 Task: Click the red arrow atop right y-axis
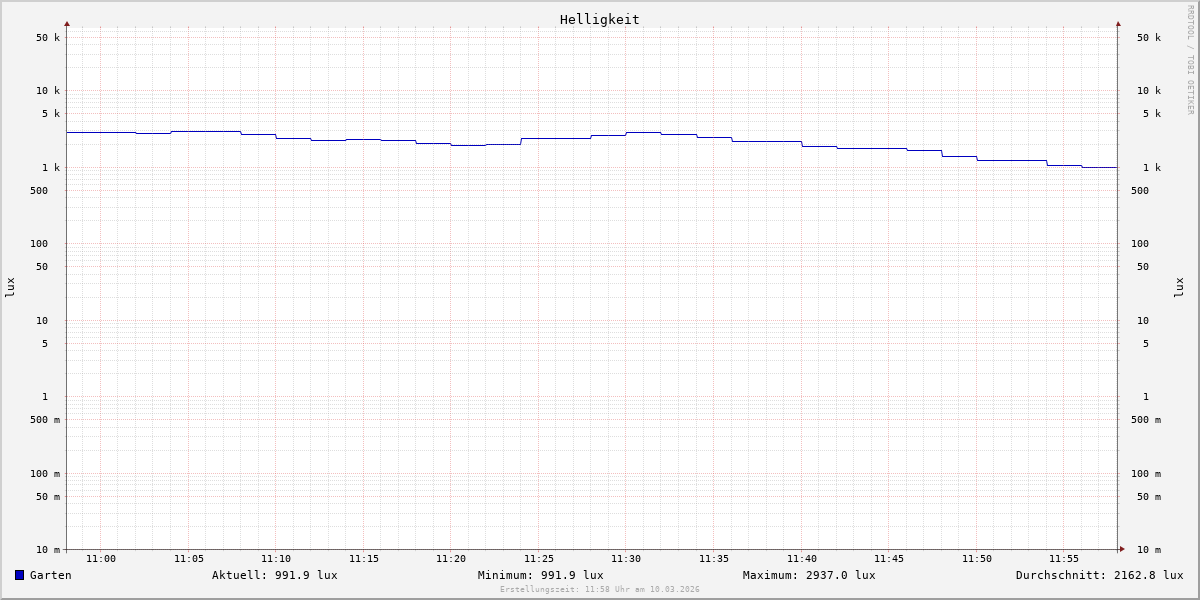pos(1118,23)
